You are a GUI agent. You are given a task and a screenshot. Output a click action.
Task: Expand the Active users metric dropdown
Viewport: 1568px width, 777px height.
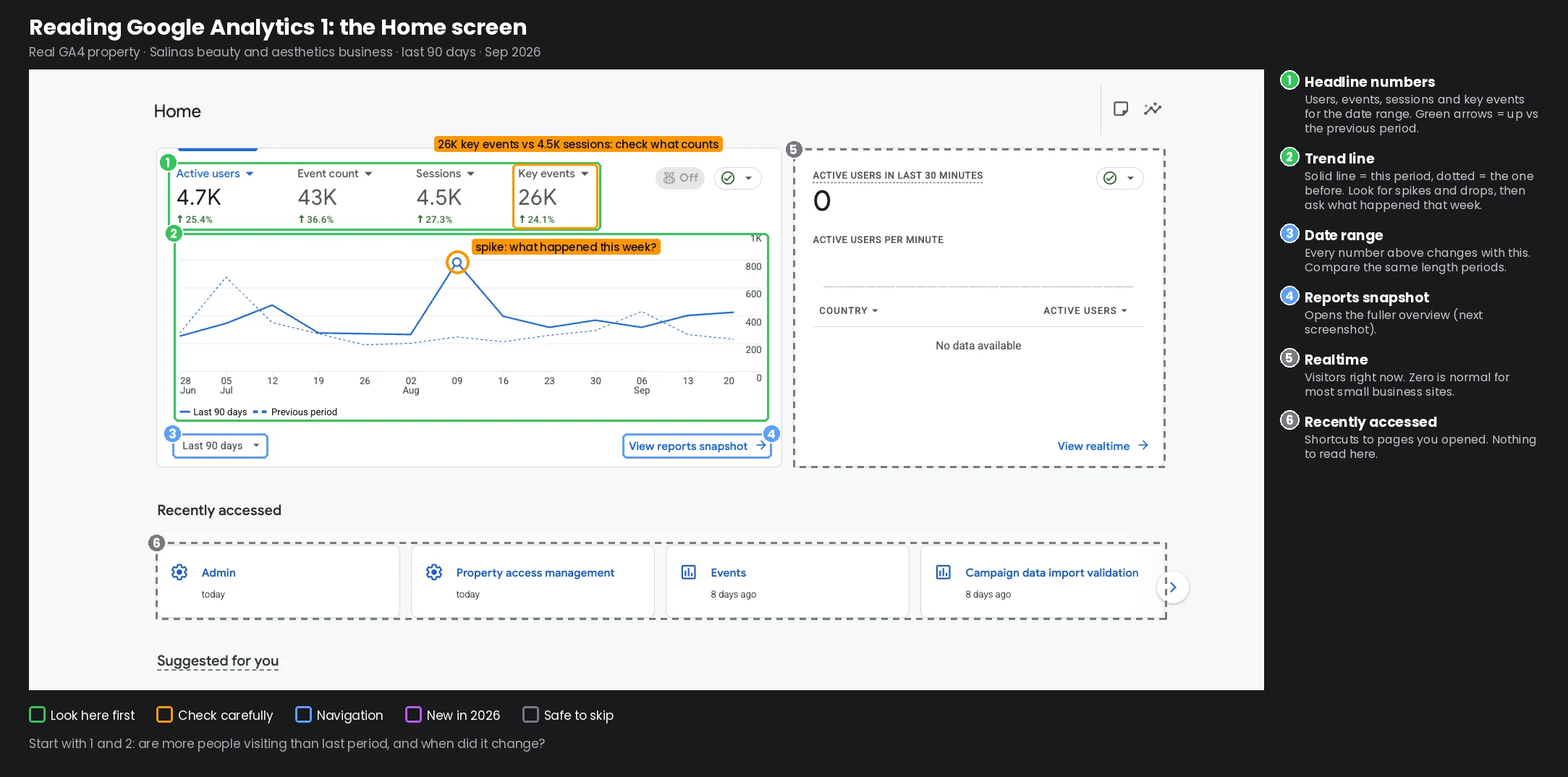click(250, 174)
